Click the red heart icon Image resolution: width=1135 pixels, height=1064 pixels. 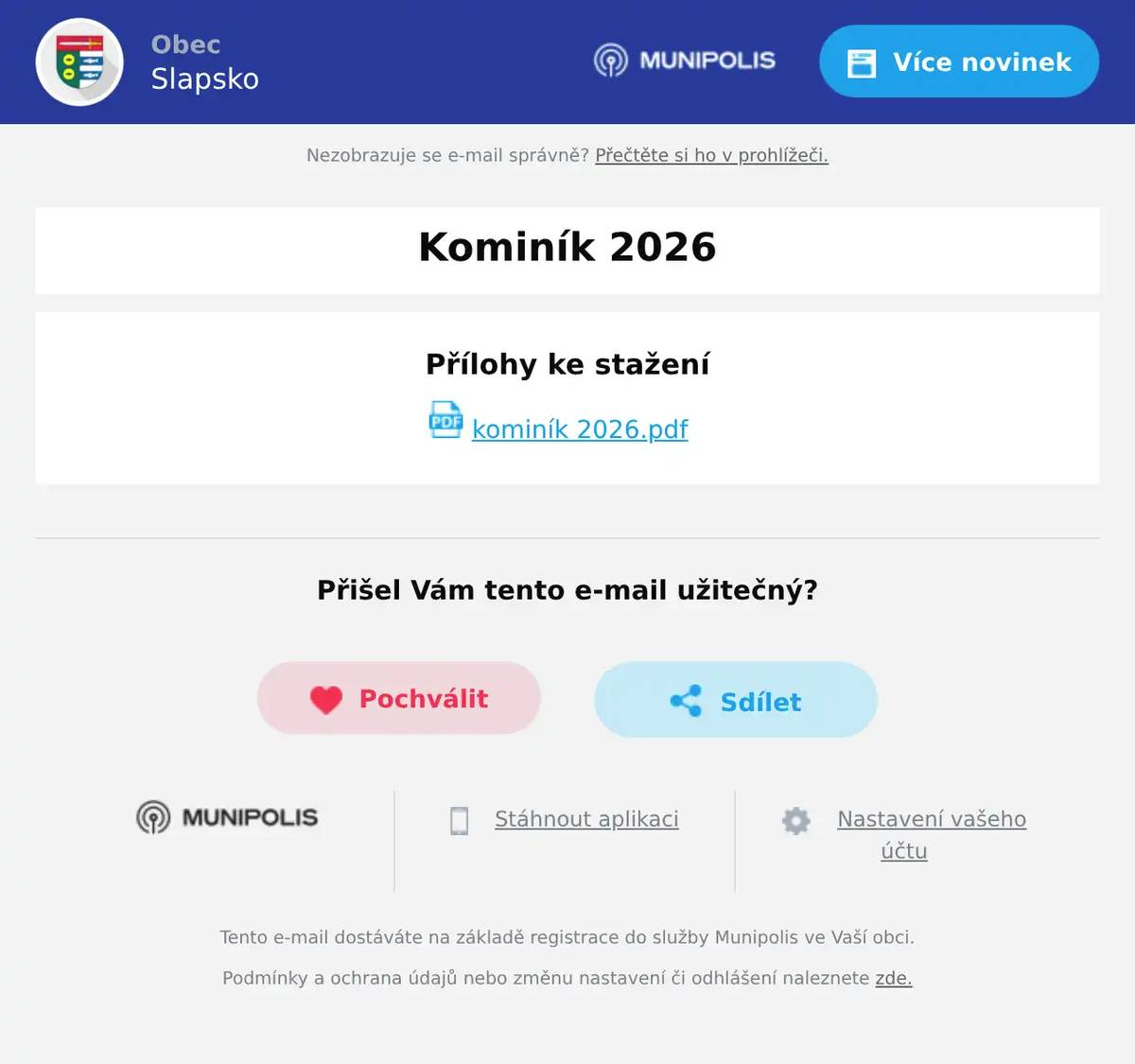tap(326, 699)
